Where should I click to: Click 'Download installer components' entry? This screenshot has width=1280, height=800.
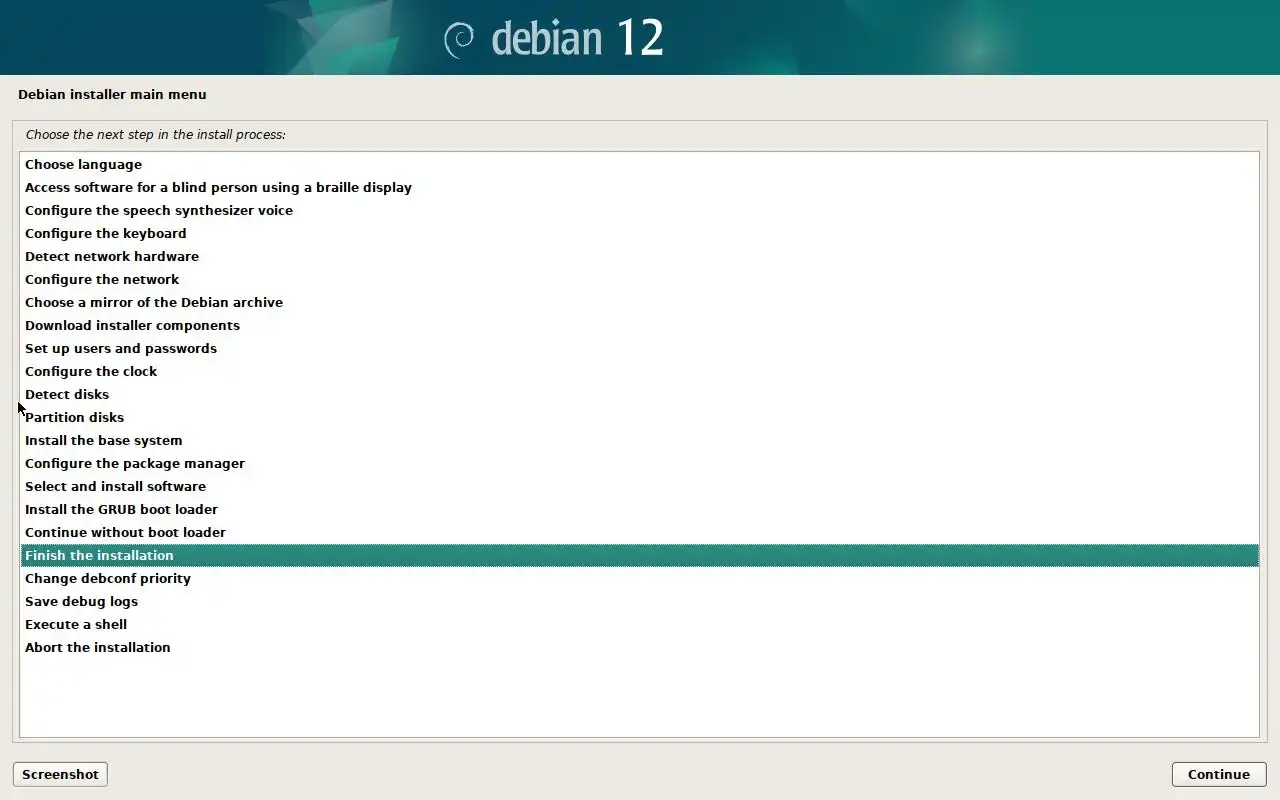[x=640, y=325]
